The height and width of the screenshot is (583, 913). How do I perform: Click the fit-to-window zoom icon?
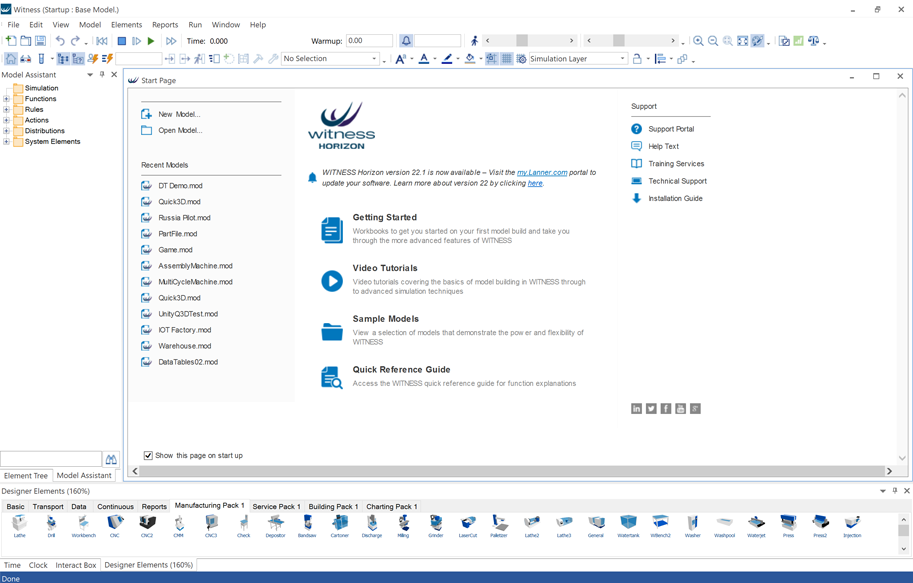coord(742,41)
